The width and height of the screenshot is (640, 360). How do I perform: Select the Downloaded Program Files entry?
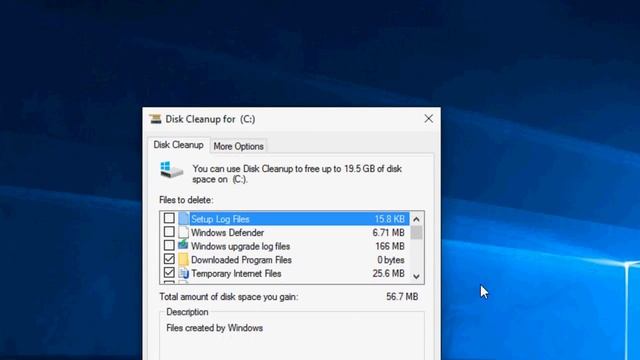[x=241, y=260]
